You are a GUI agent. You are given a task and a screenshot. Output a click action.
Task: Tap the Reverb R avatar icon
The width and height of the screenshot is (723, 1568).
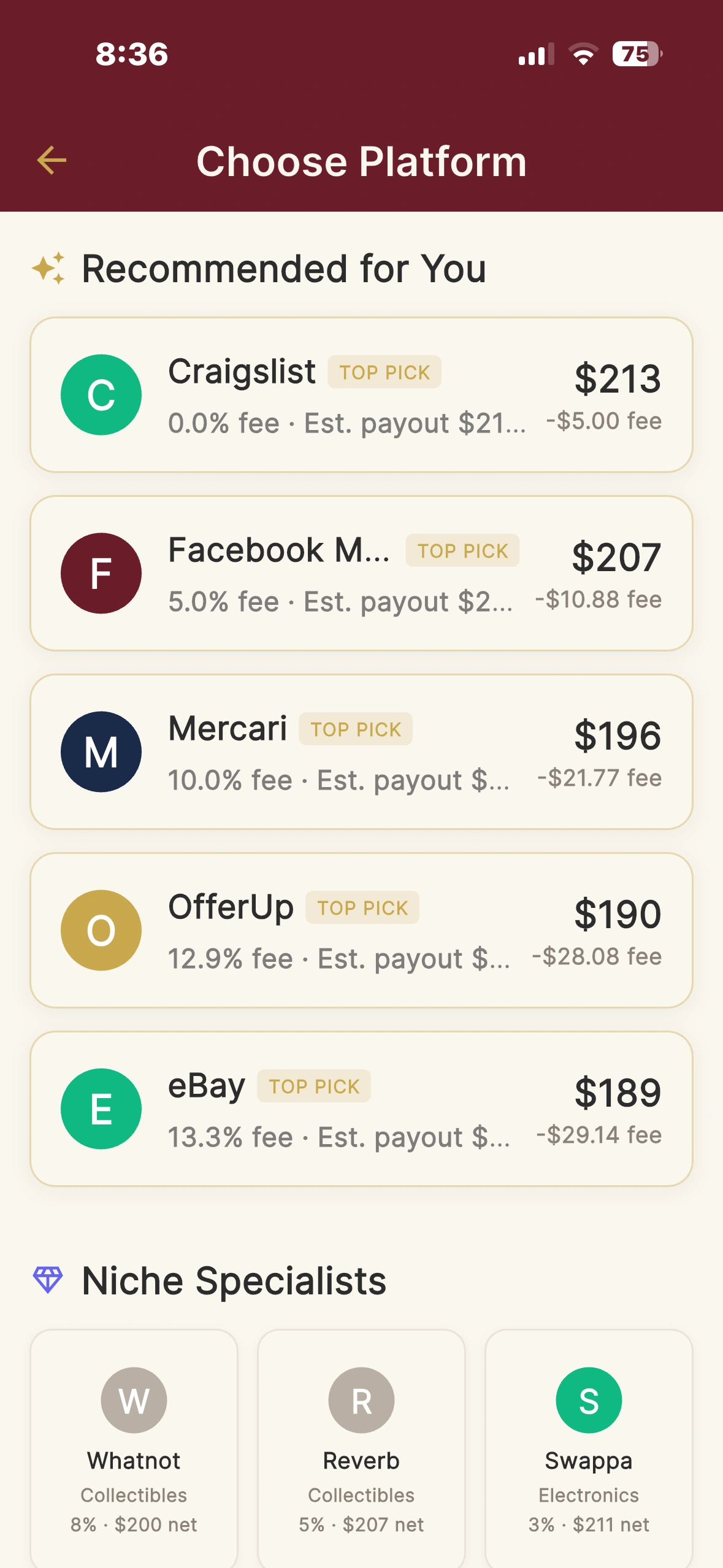pos(361,1400)
